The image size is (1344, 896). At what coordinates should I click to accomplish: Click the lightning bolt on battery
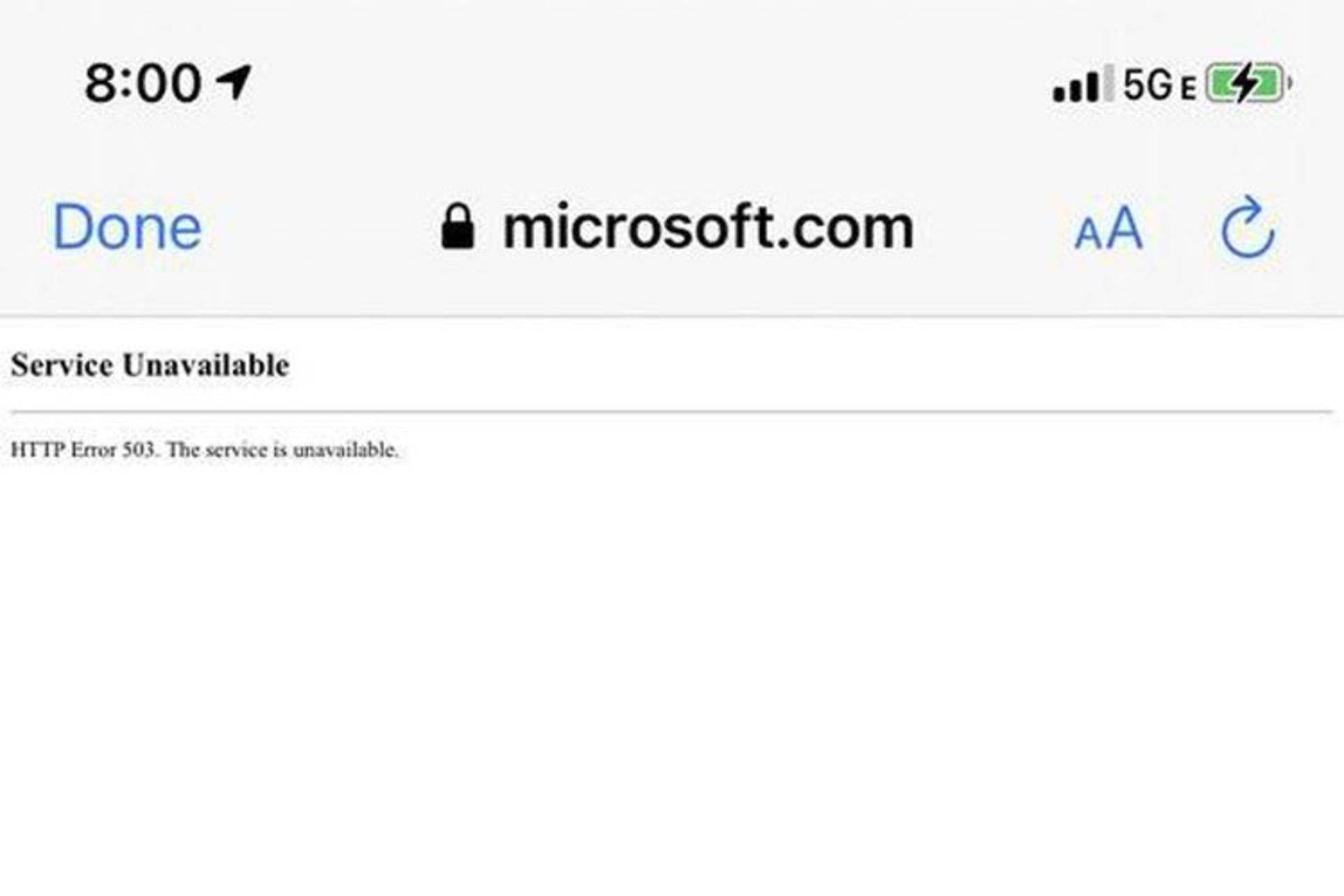click(x=1245, y=83)
